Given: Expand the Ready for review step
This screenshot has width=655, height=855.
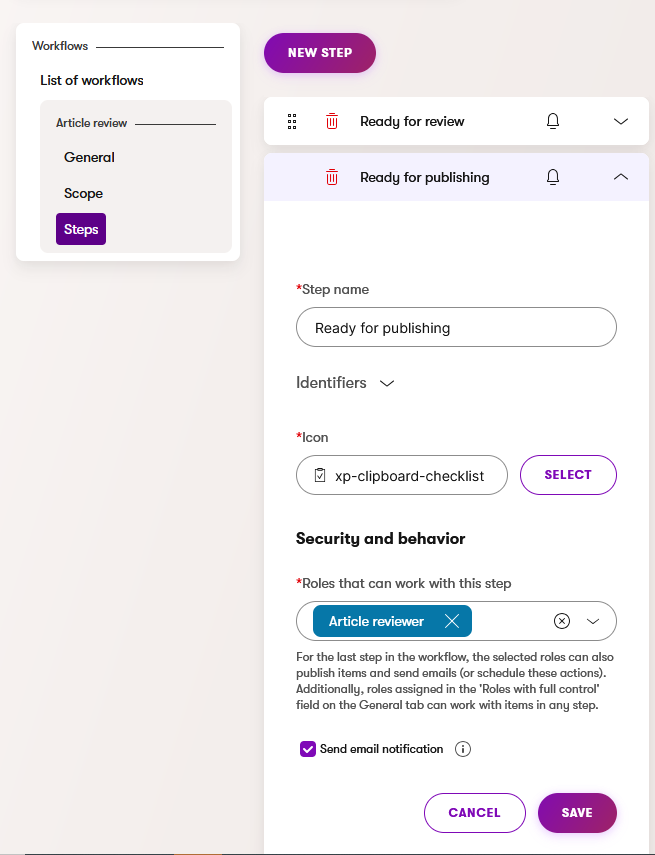Looking at the screenshot, I should (621, 122).
